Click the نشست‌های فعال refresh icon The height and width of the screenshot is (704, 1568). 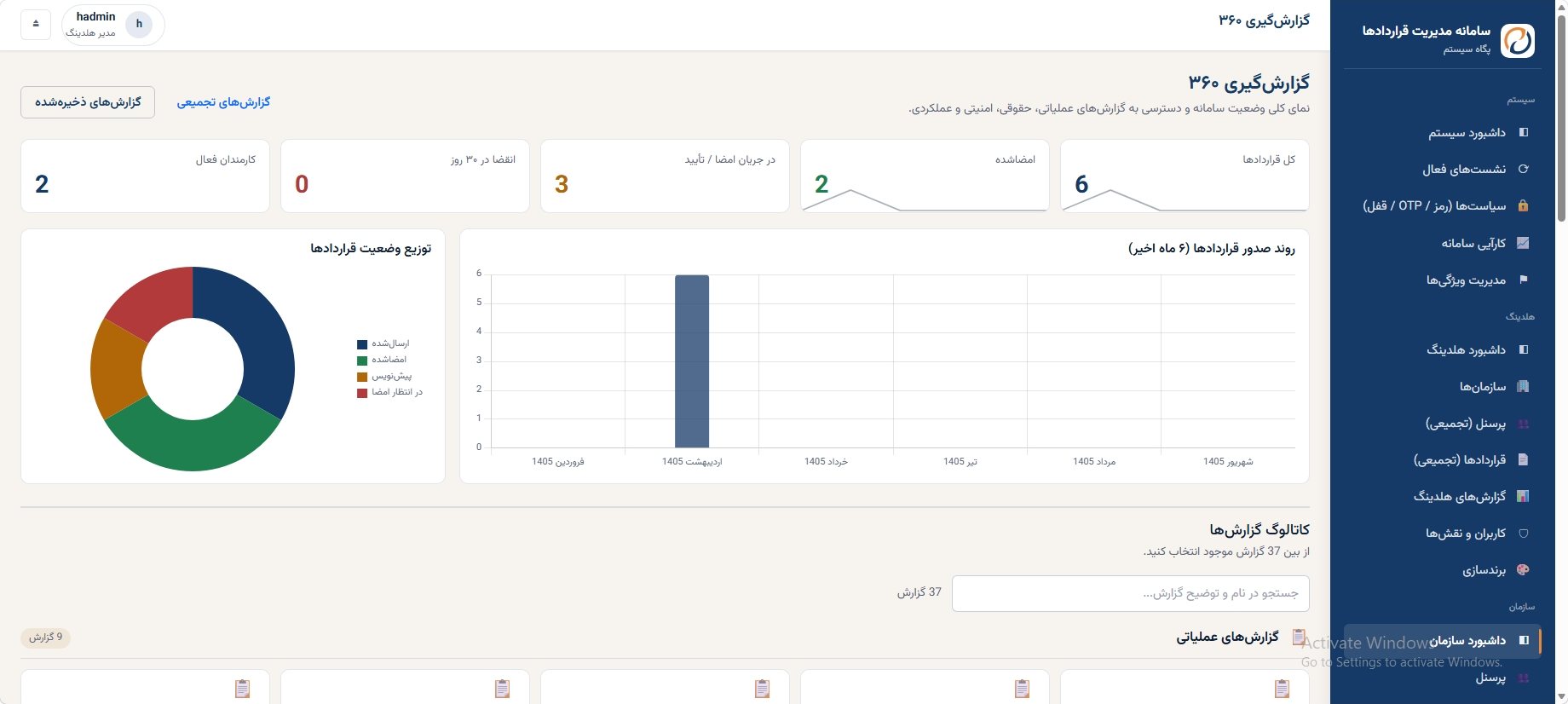pyautogui.click(x=1524, y=169)
